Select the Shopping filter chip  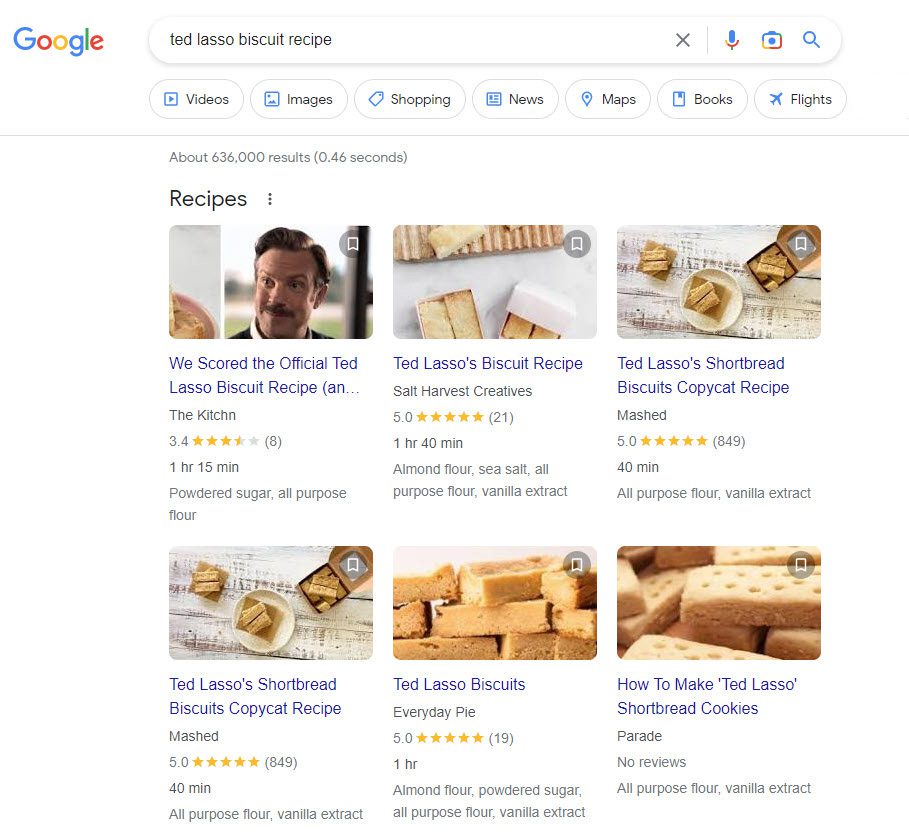point(410,99)
